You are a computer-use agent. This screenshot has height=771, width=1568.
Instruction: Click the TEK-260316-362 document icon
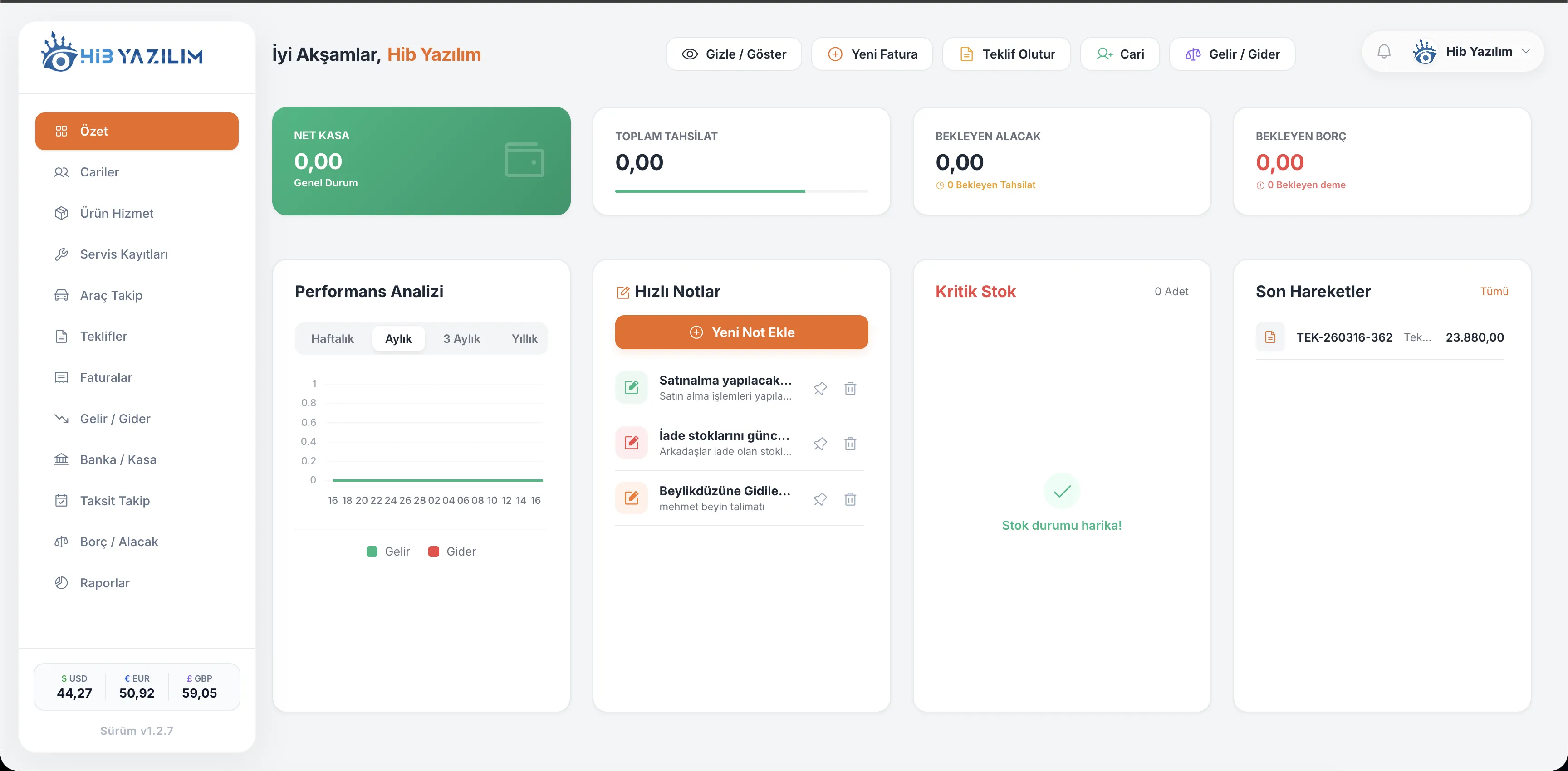pyautogui.click(x=1270, y=337)
